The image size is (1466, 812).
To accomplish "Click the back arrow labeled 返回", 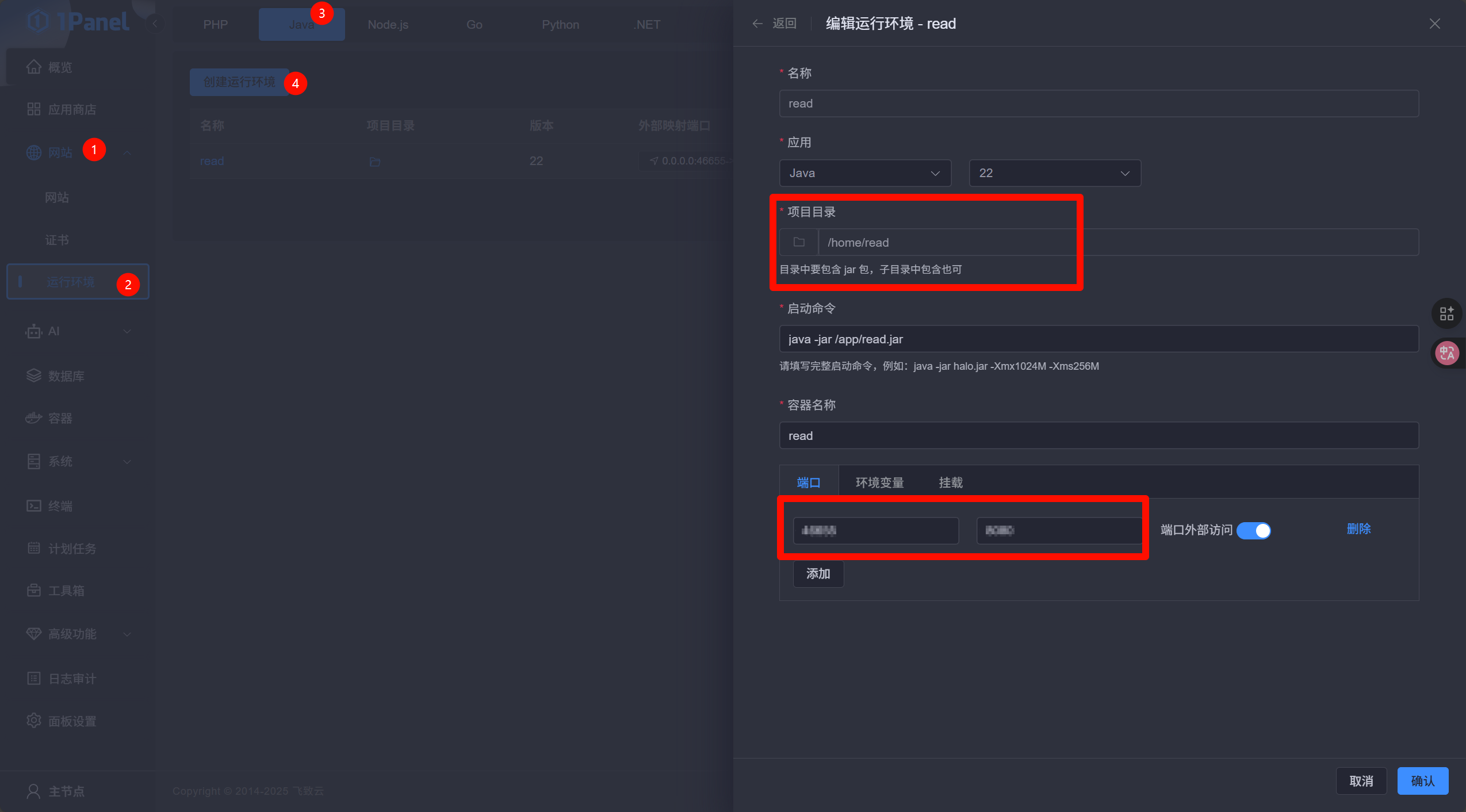I will [774, 24].
